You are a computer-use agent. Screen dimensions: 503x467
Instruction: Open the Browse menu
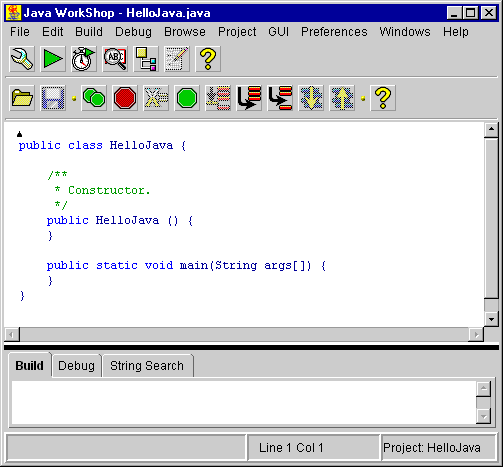pos(185,32)
